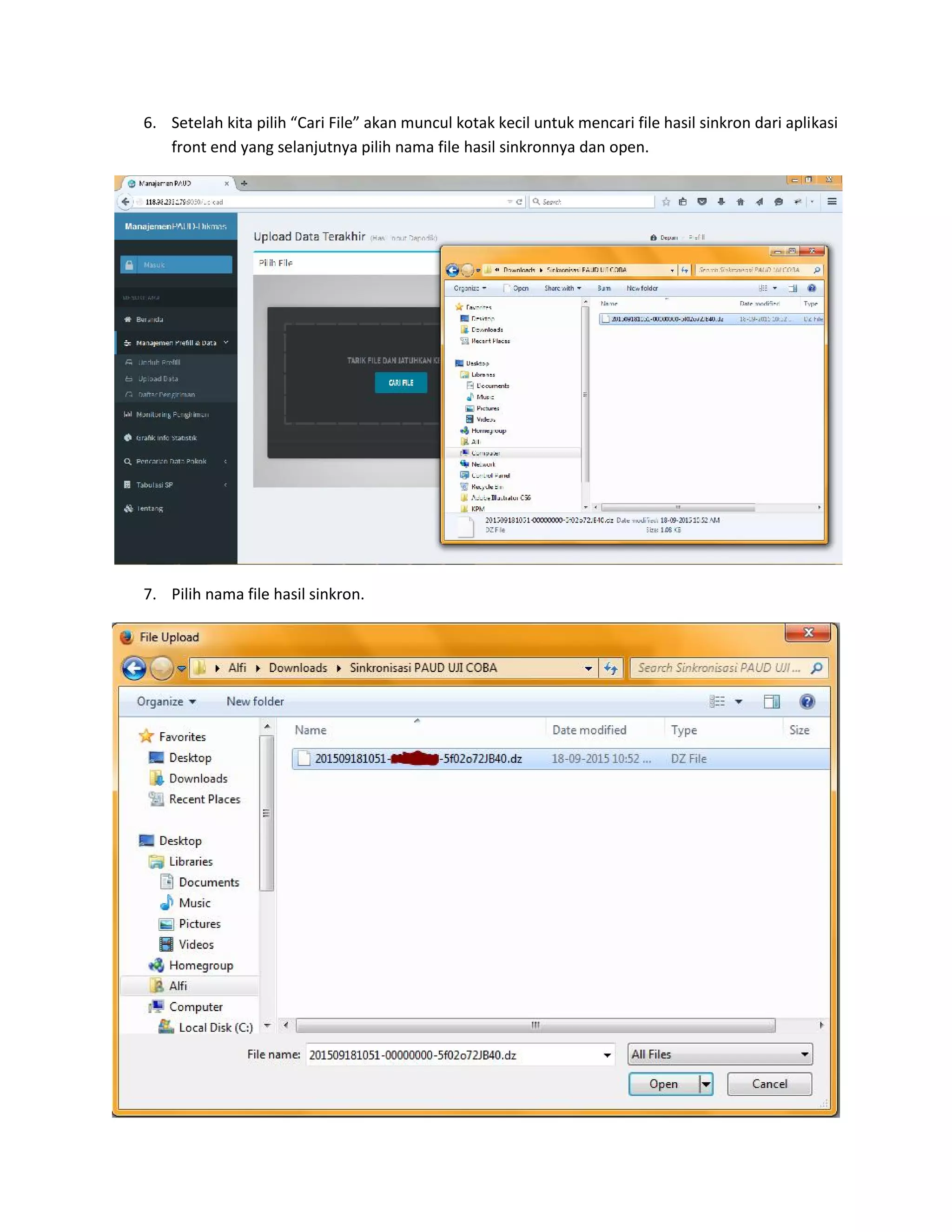Click the Firefox bookmark star icon

click(666, 202)
